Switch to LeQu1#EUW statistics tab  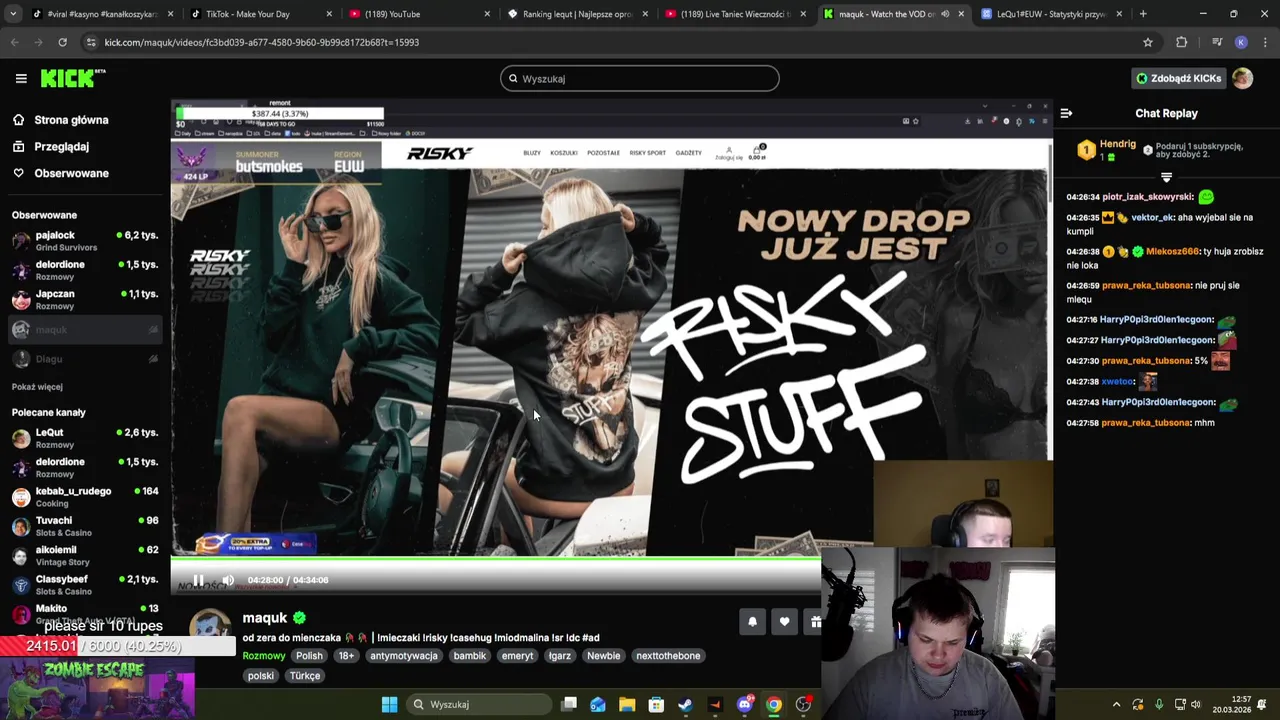point(1050,14)
